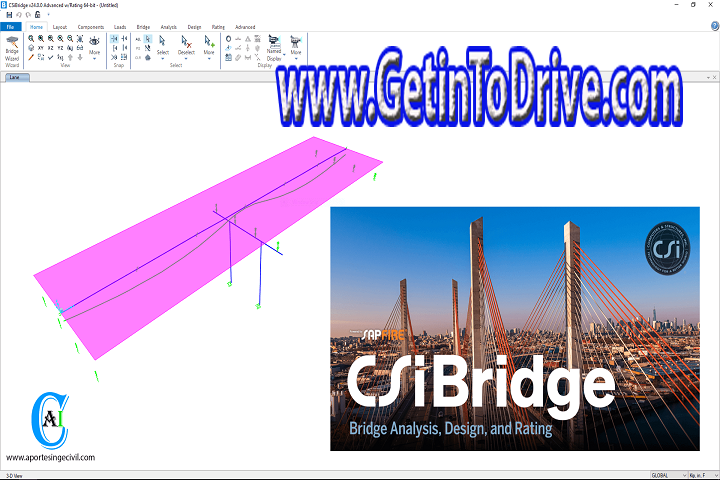Click the CSiBridge splash image
This screenshot has height=480, width=720.
(515, 328)
